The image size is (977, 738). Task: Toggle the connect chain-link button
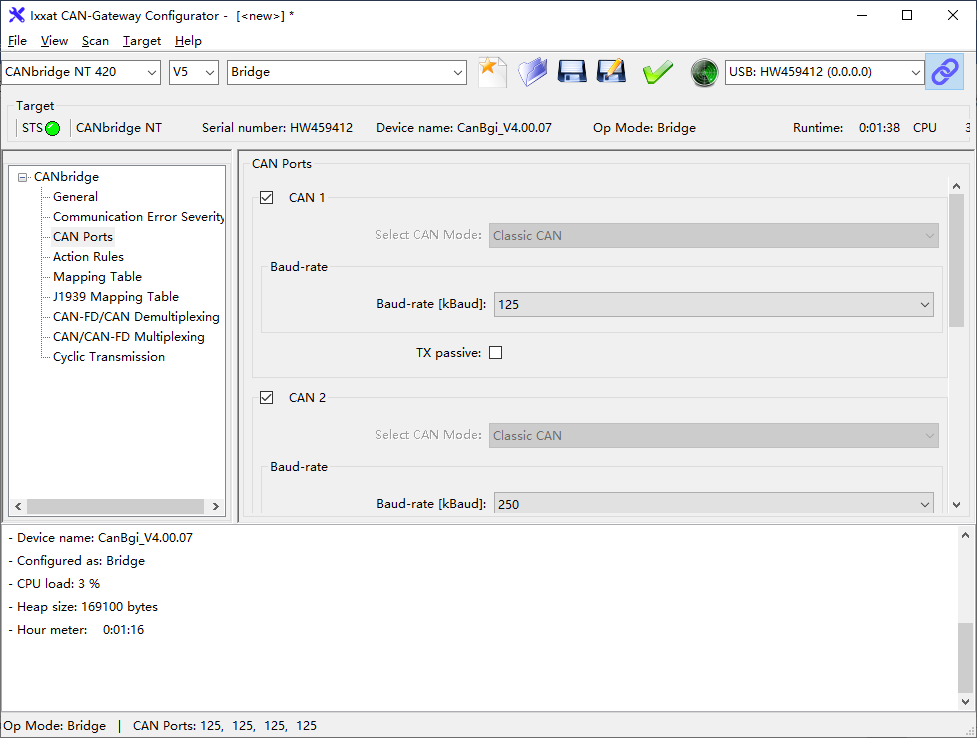(x=945, y=72)
